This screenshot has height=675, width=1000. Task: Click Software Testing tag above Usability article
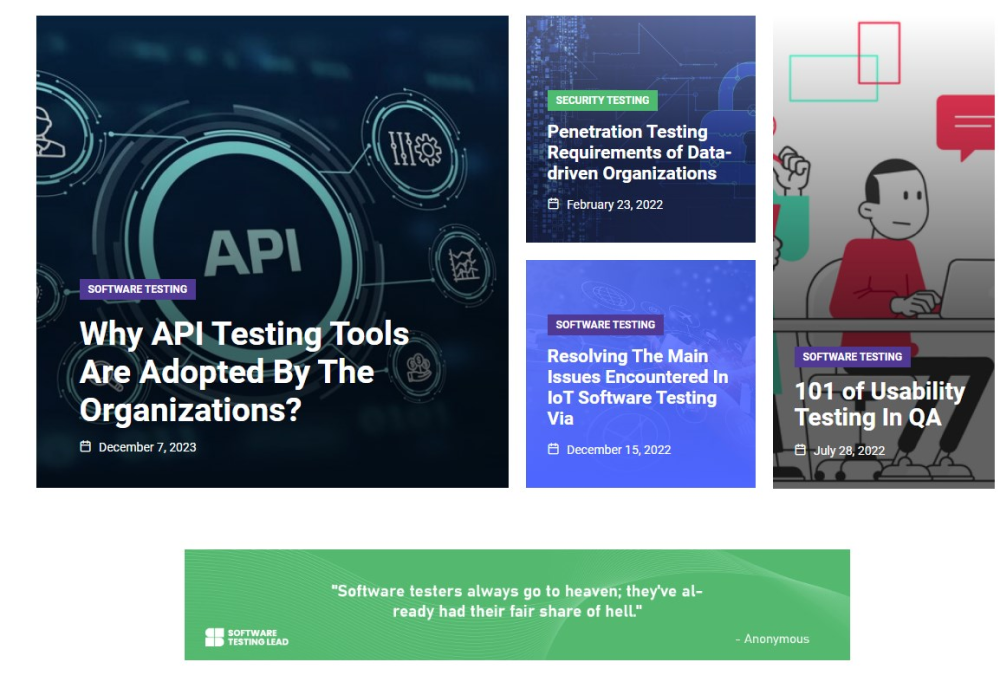click(852, 356)
